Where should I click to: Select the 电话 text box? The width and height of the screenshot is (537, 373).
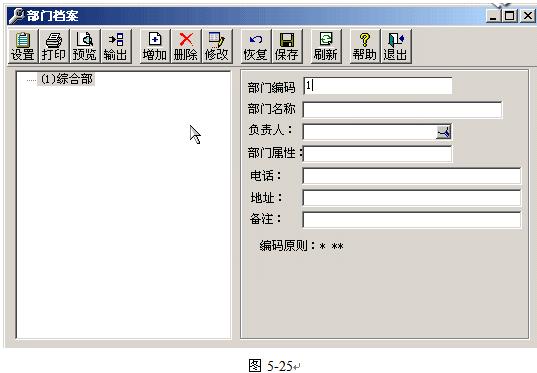[x=412, y=176]
